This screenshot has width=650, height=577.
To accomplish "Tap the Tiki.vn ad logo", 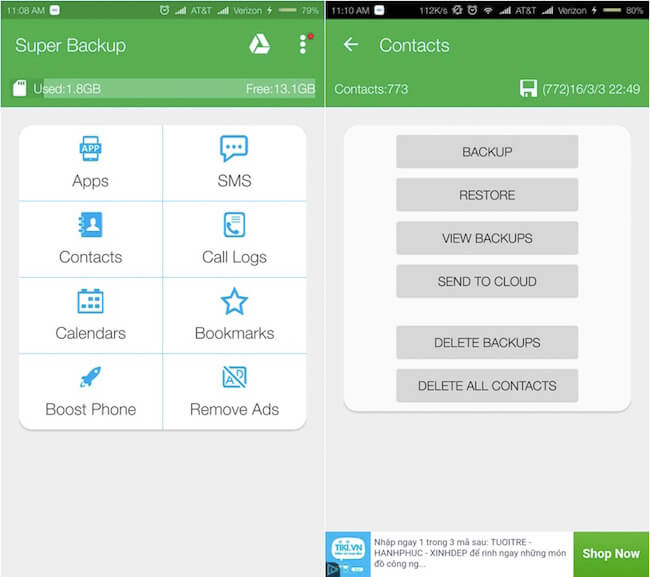I will (348, 554).
